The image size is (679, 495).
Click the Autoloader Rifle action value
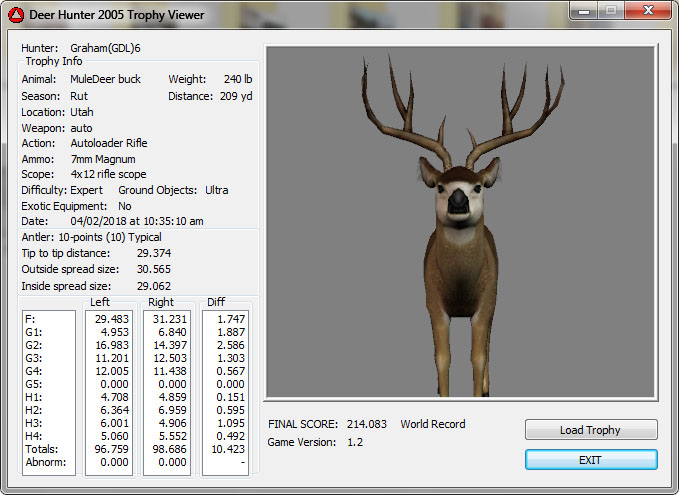click(108, 143)
